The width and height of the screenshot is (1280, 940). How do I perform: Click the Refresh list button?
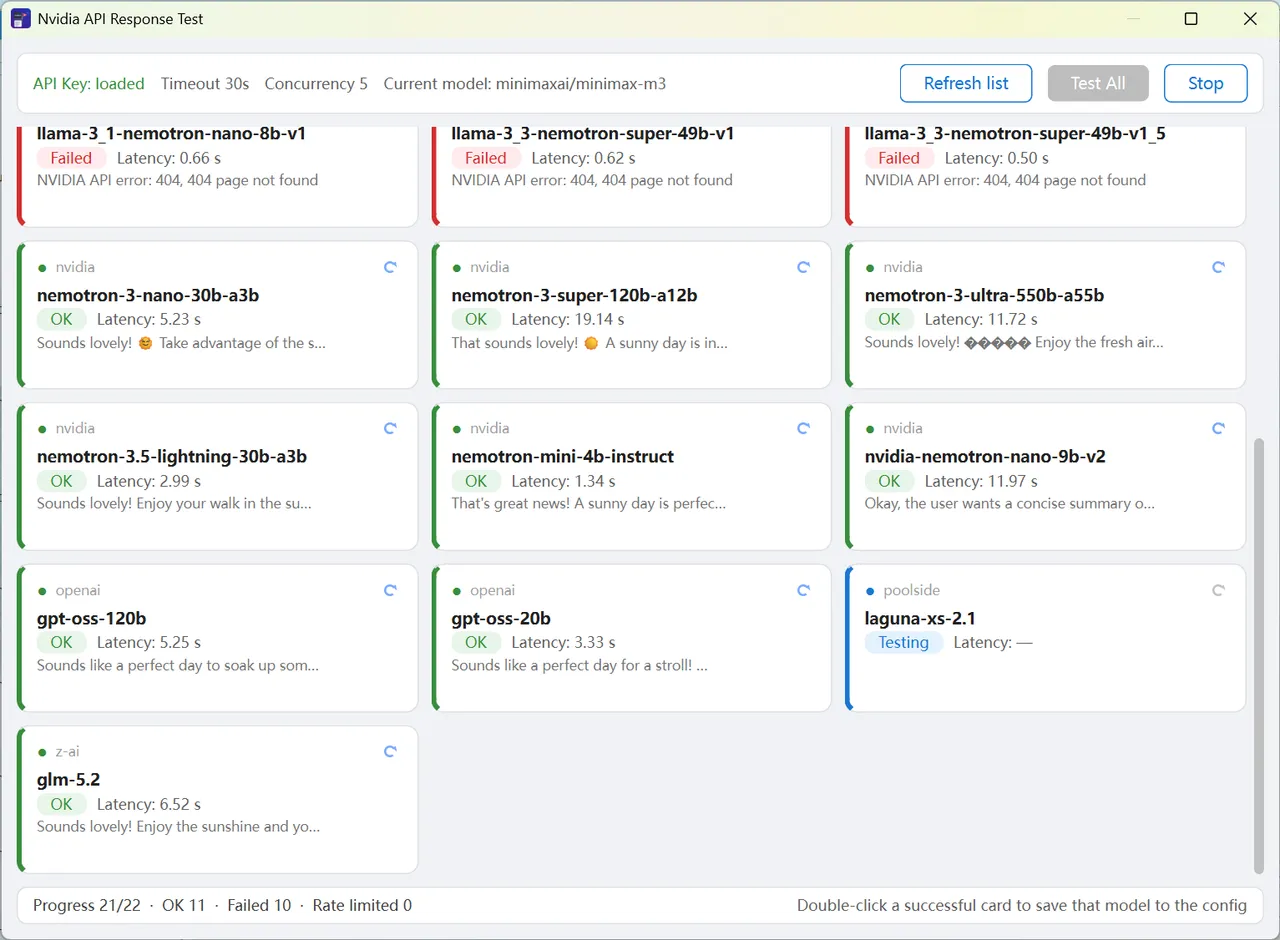coord(966,83)
